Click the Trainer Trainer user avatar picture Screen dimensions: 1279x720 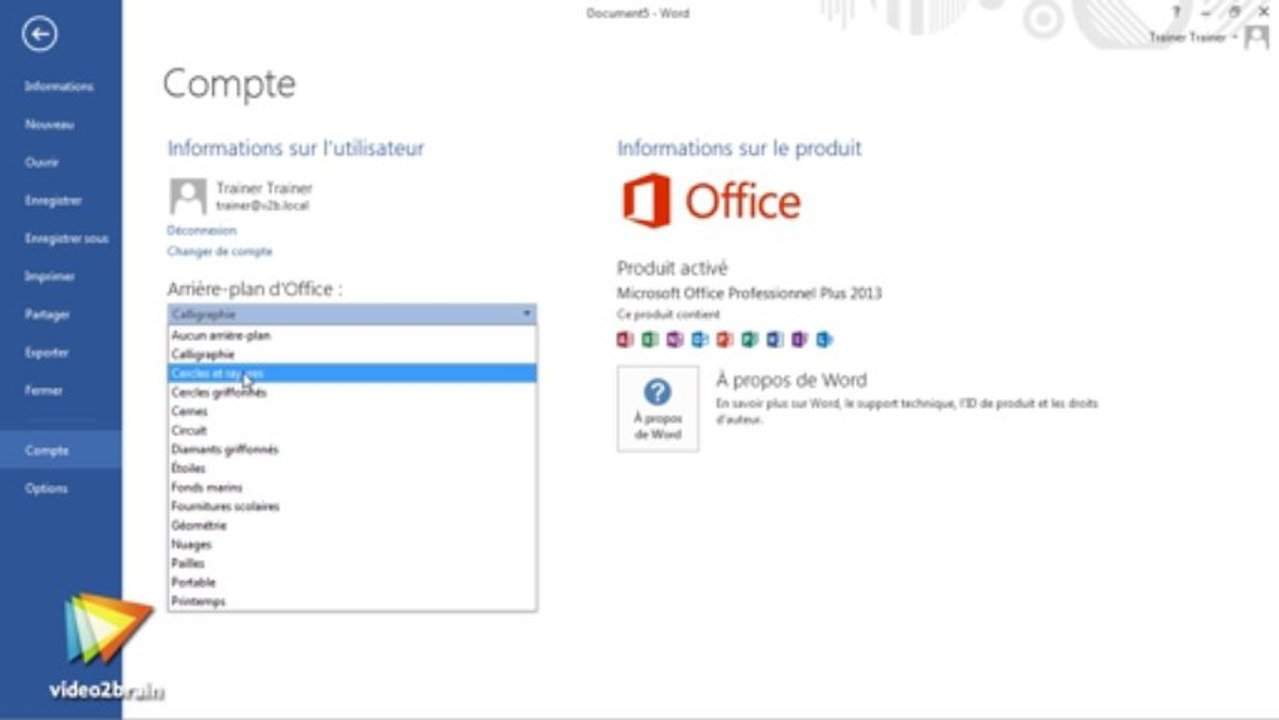pyautogui.click(x=188, y=196)
